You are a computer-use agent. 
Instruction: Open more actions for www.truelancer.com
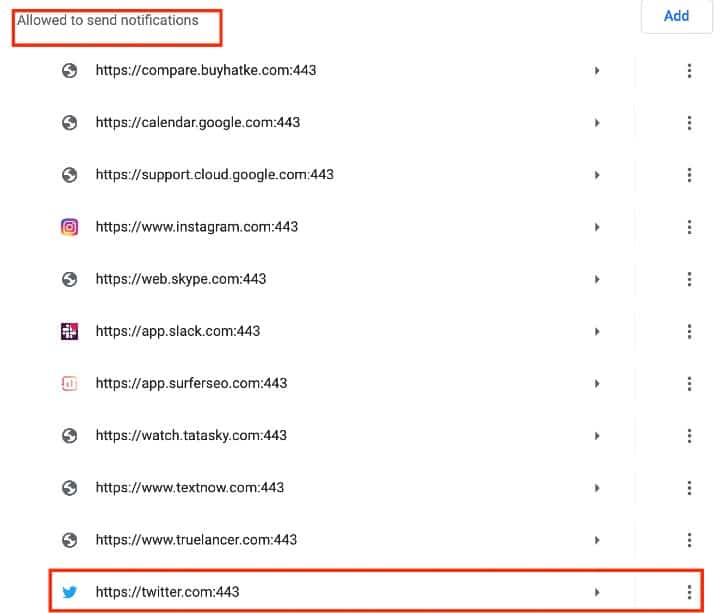pyautogui.click(x=689, y=540)
